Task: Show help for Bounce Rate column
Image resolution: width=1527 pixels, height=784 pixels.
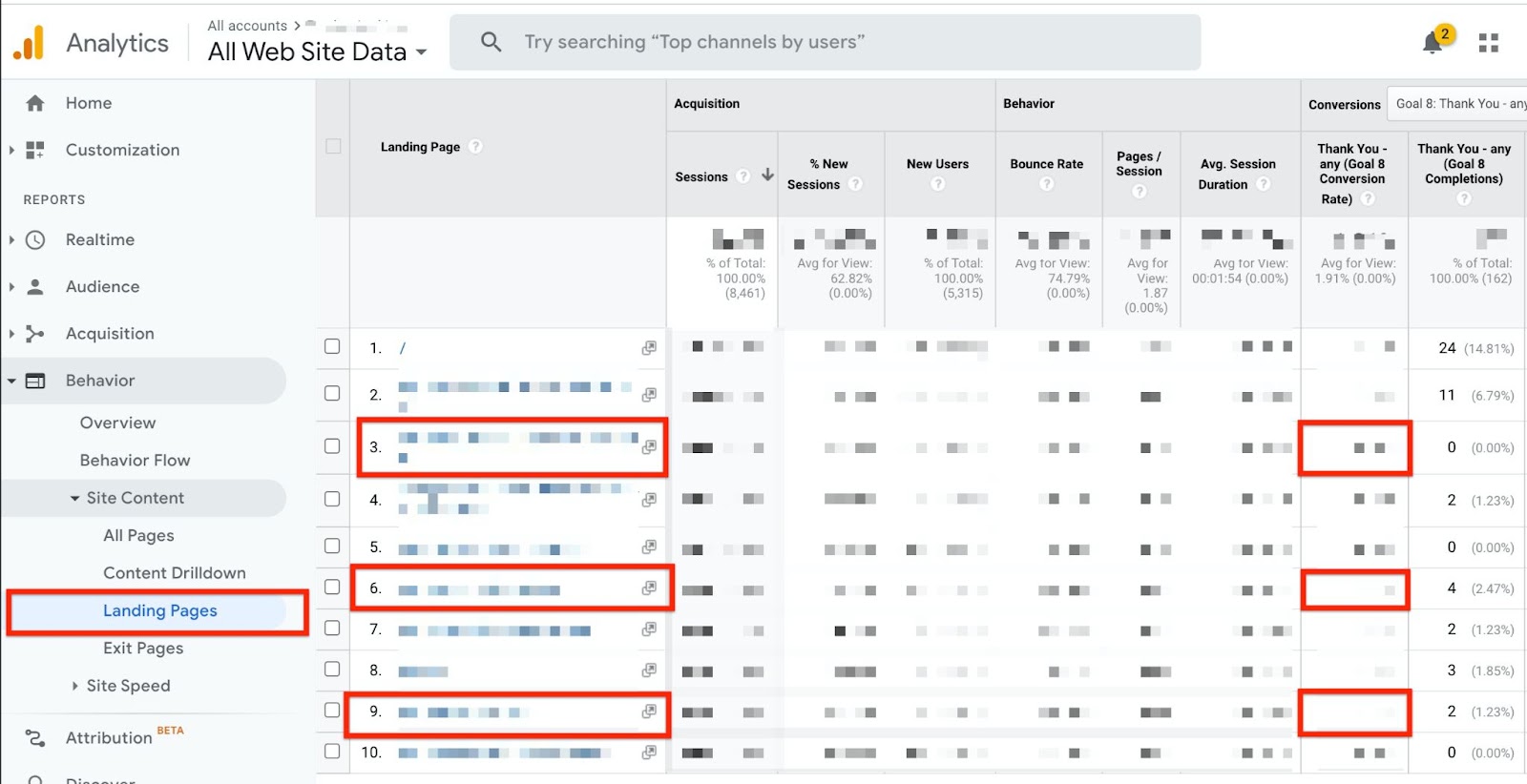Action: click(1047, 183)
